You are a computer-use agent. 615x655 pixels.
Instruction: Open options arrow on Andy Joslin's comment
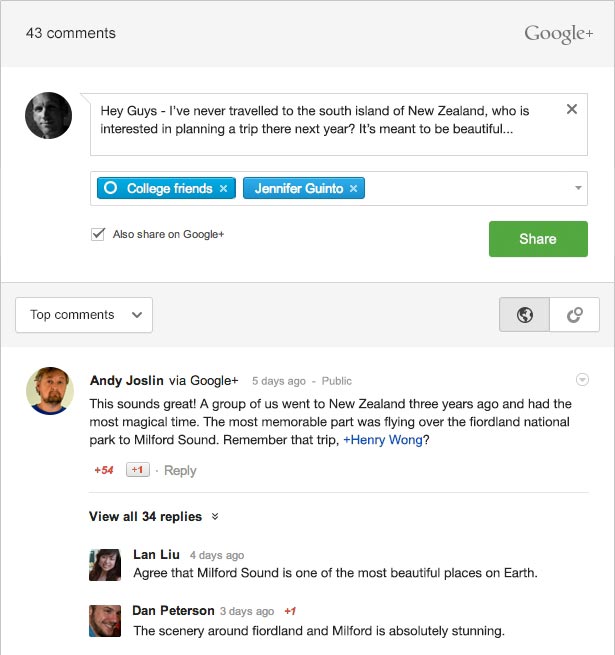click(582, 379)
